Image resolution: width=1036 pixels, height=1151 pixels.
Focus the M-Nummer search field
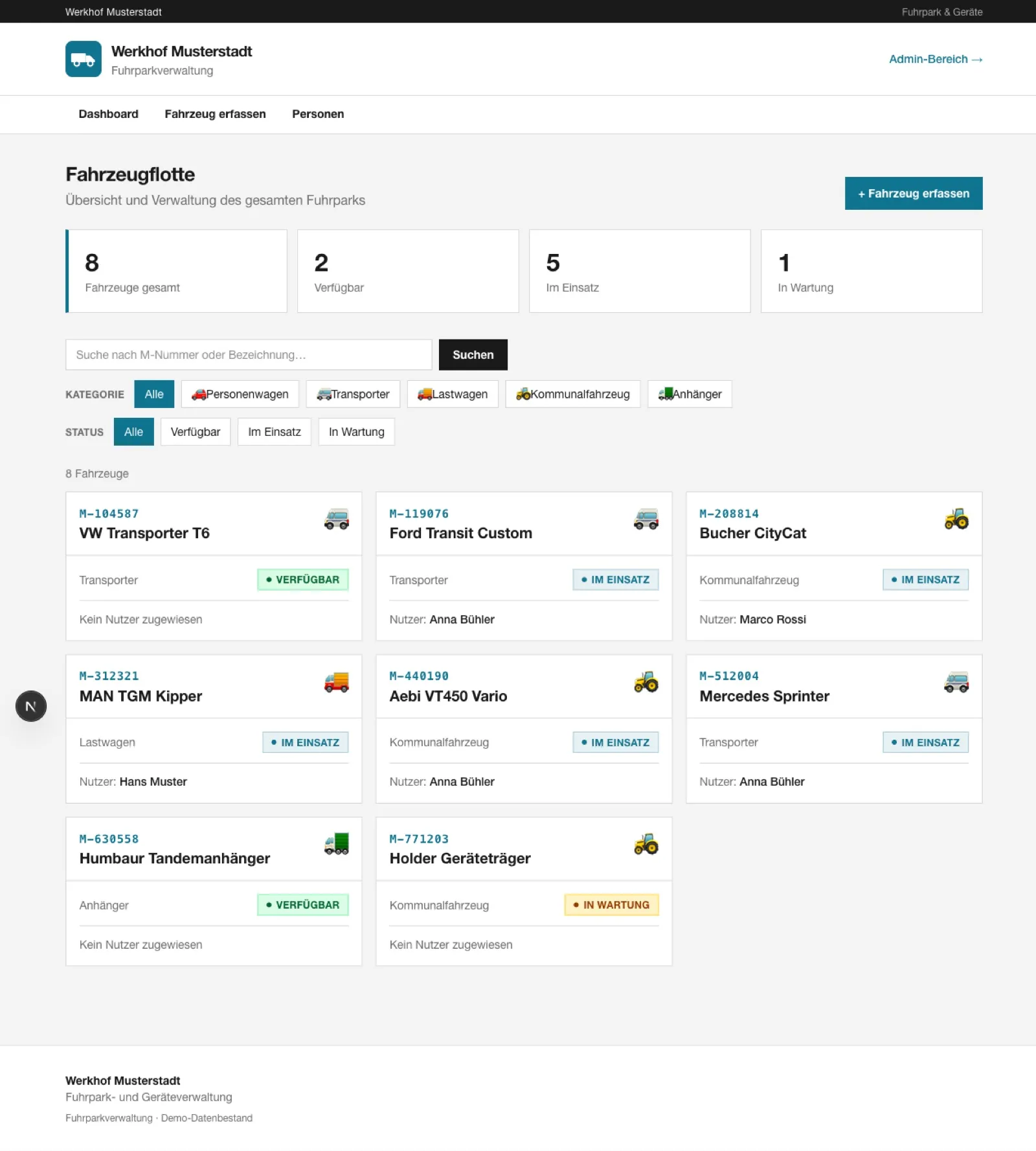click(x=249, y=355)
